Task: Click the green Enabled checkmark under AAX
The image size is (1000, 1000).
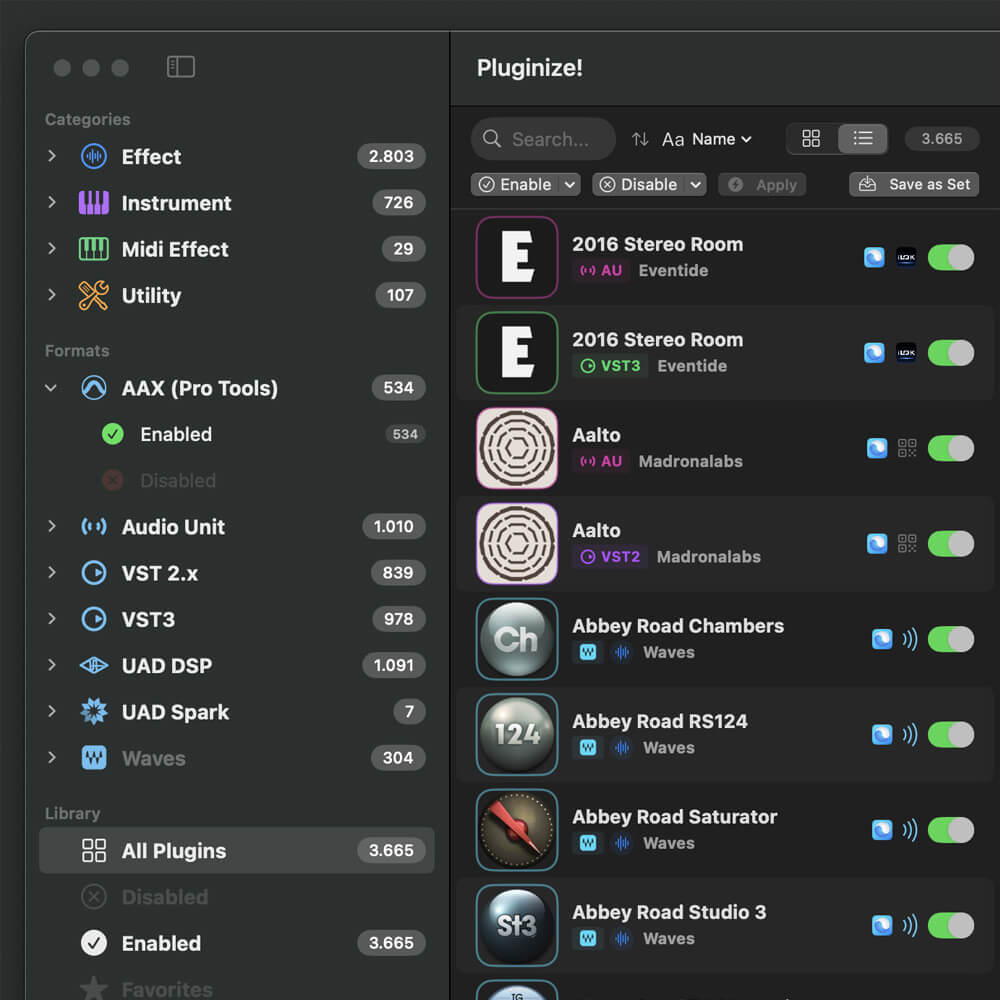Action: 113,434
